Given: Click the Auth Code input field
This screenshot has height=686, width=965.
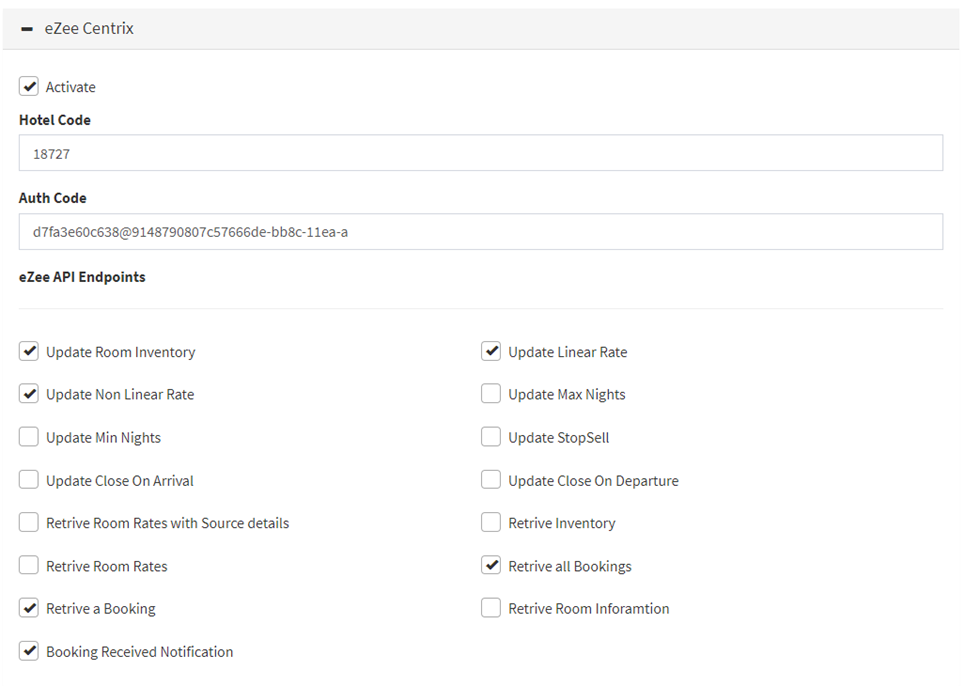Looking at the screenshot, I should [481, 232].
